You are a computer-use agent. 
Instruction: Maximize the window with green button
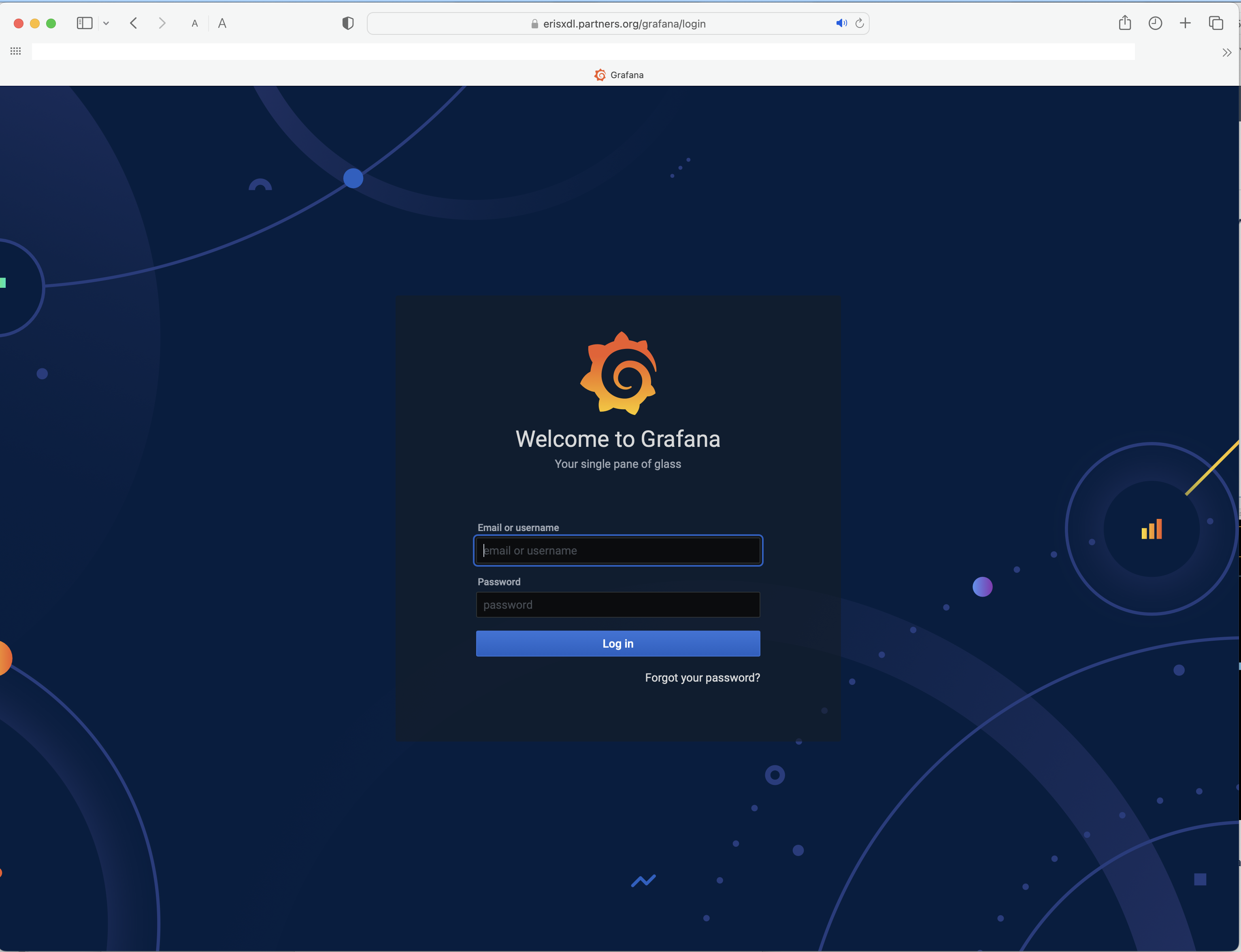click(x=51, y=23)
